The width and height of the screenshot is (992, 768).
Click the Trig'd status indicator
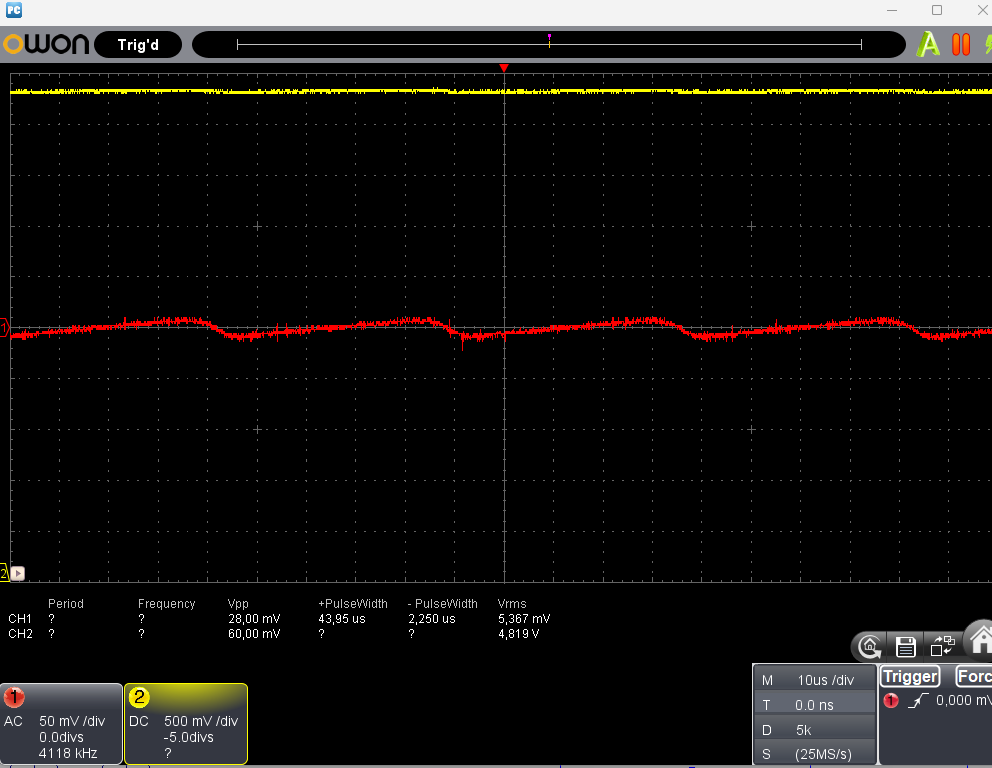[x=138, y=45]
